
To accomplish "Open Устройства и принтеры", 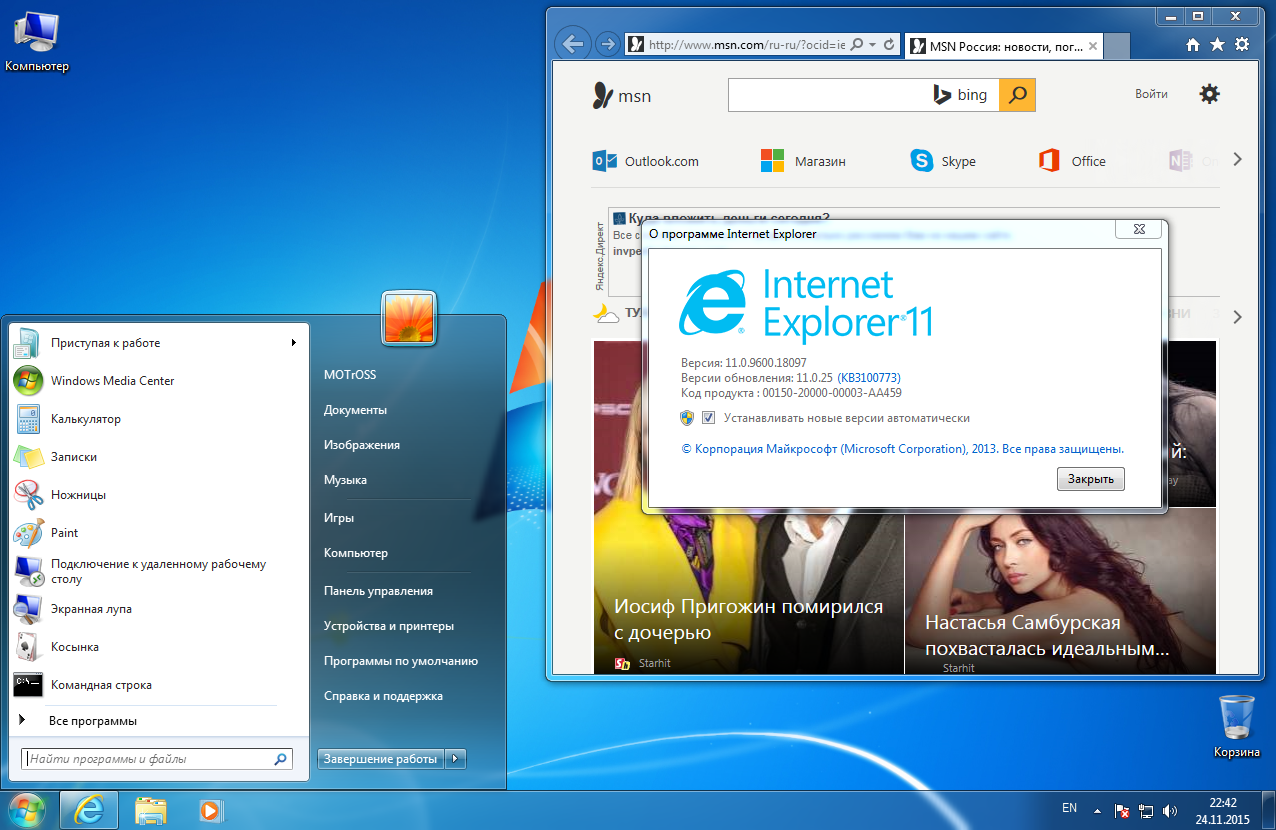I will [x=389, y=626].
